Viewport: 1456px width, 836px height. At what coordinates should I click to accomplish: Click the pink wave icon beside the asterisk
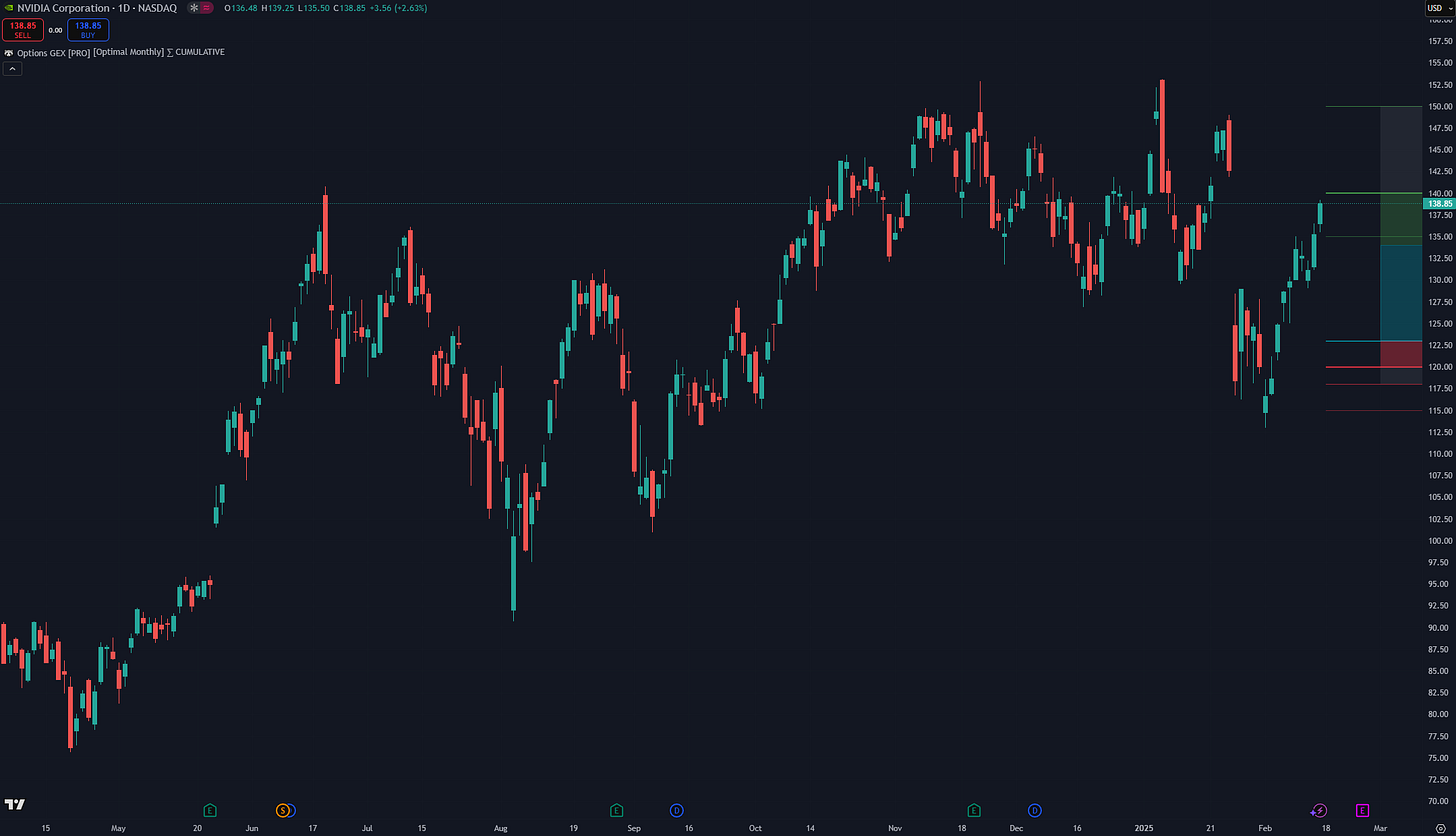(x=207, y=8)
